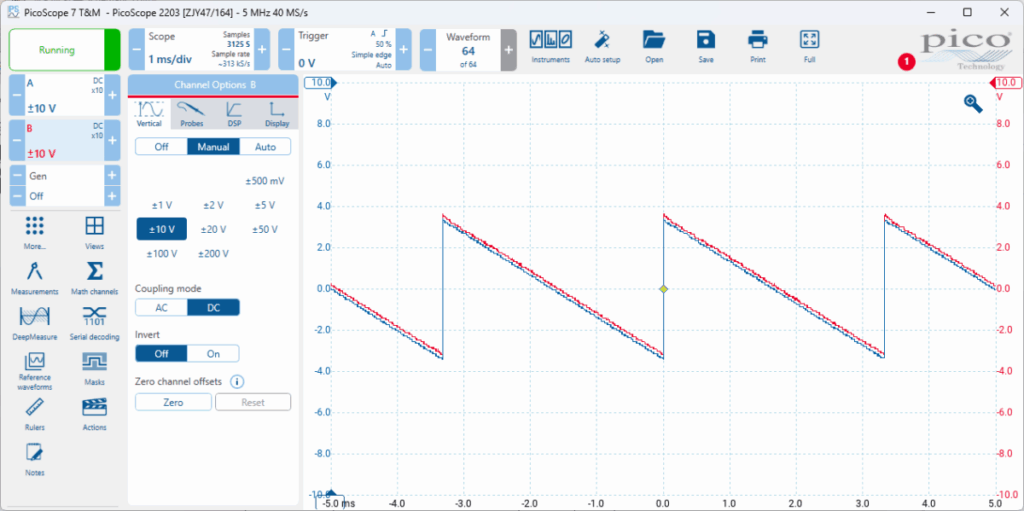Open the notification badge showing 1
This screenshot has width=1024, height=511.
tap(906, 61)
